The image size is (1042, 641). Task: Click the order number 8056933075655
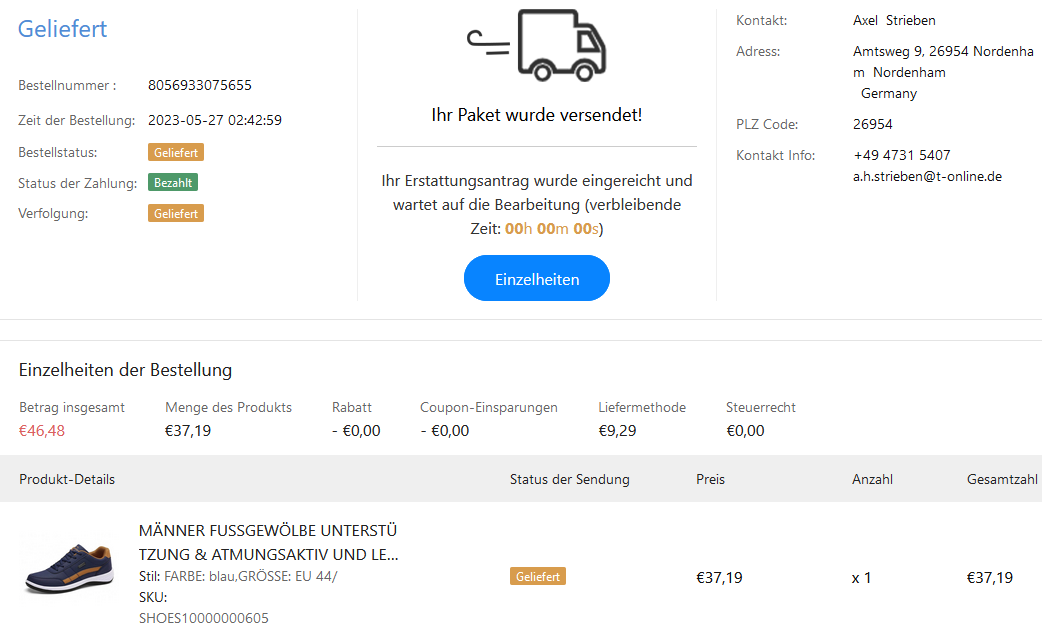[200, 85]
